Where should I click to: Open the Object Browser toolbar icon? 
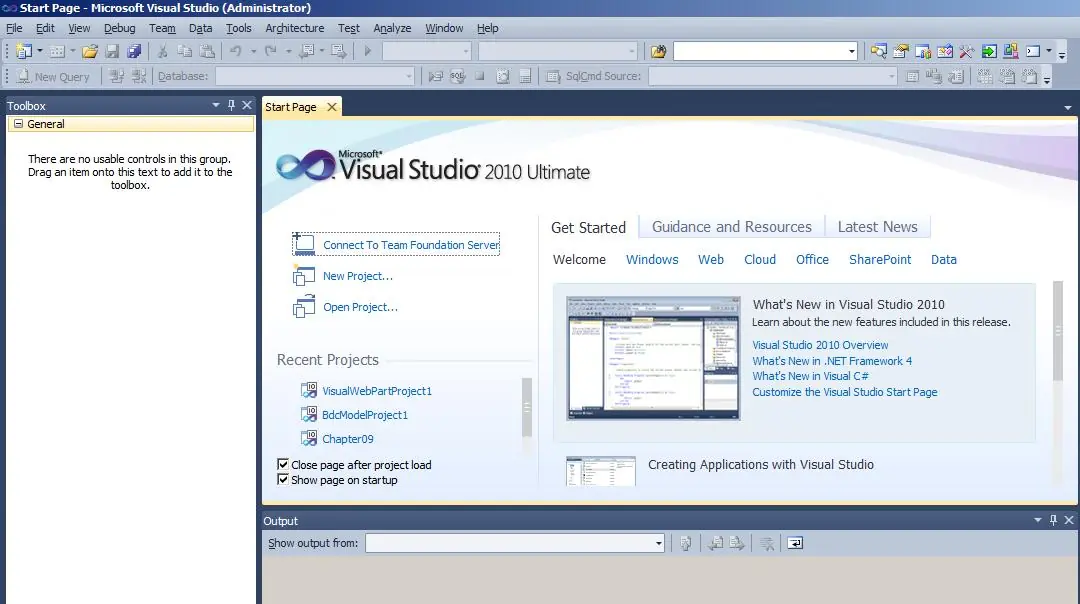(945, 51)
